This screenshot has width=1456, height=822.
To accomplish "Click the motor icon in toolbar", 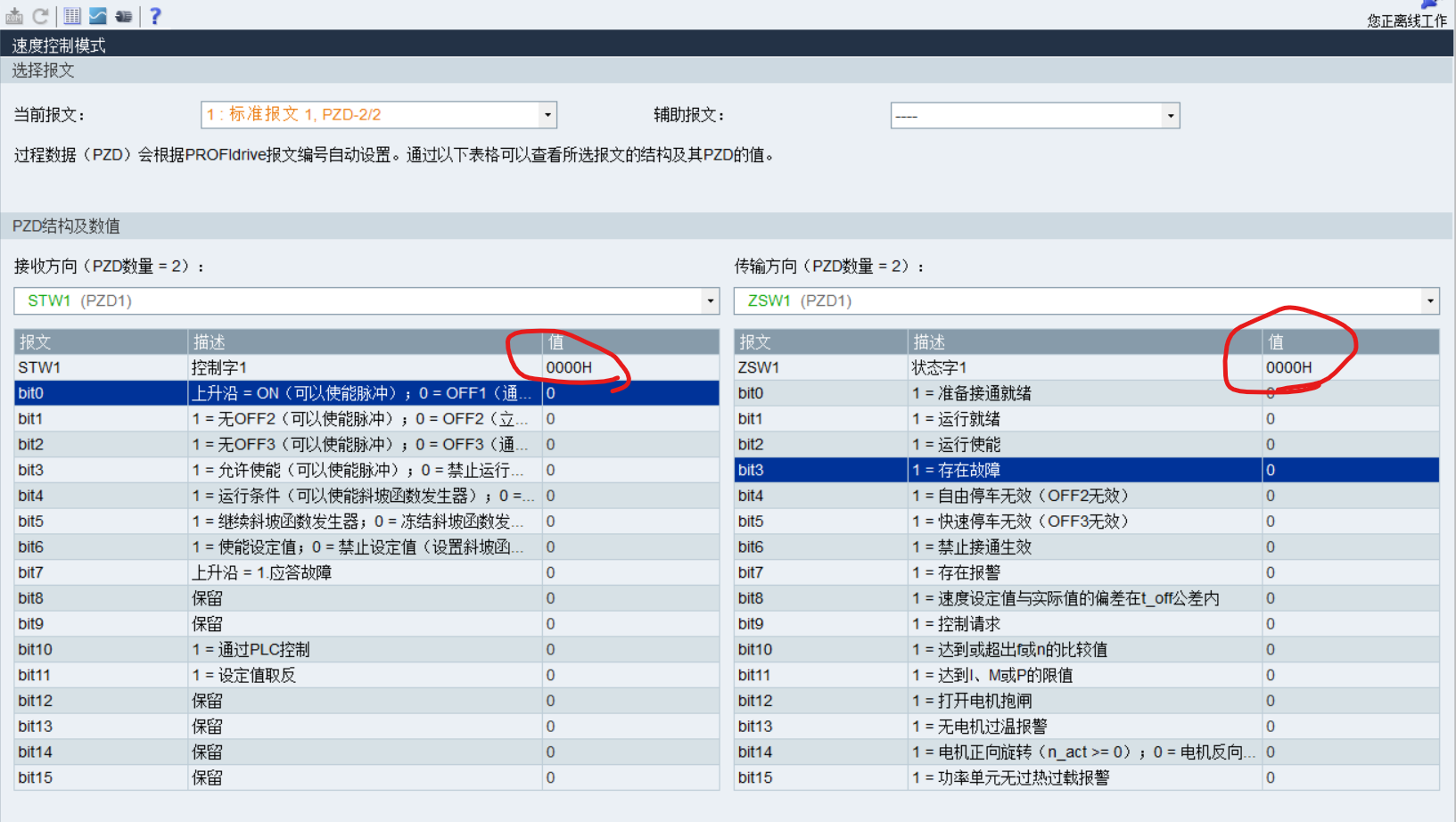I will [x=124, y=16].
